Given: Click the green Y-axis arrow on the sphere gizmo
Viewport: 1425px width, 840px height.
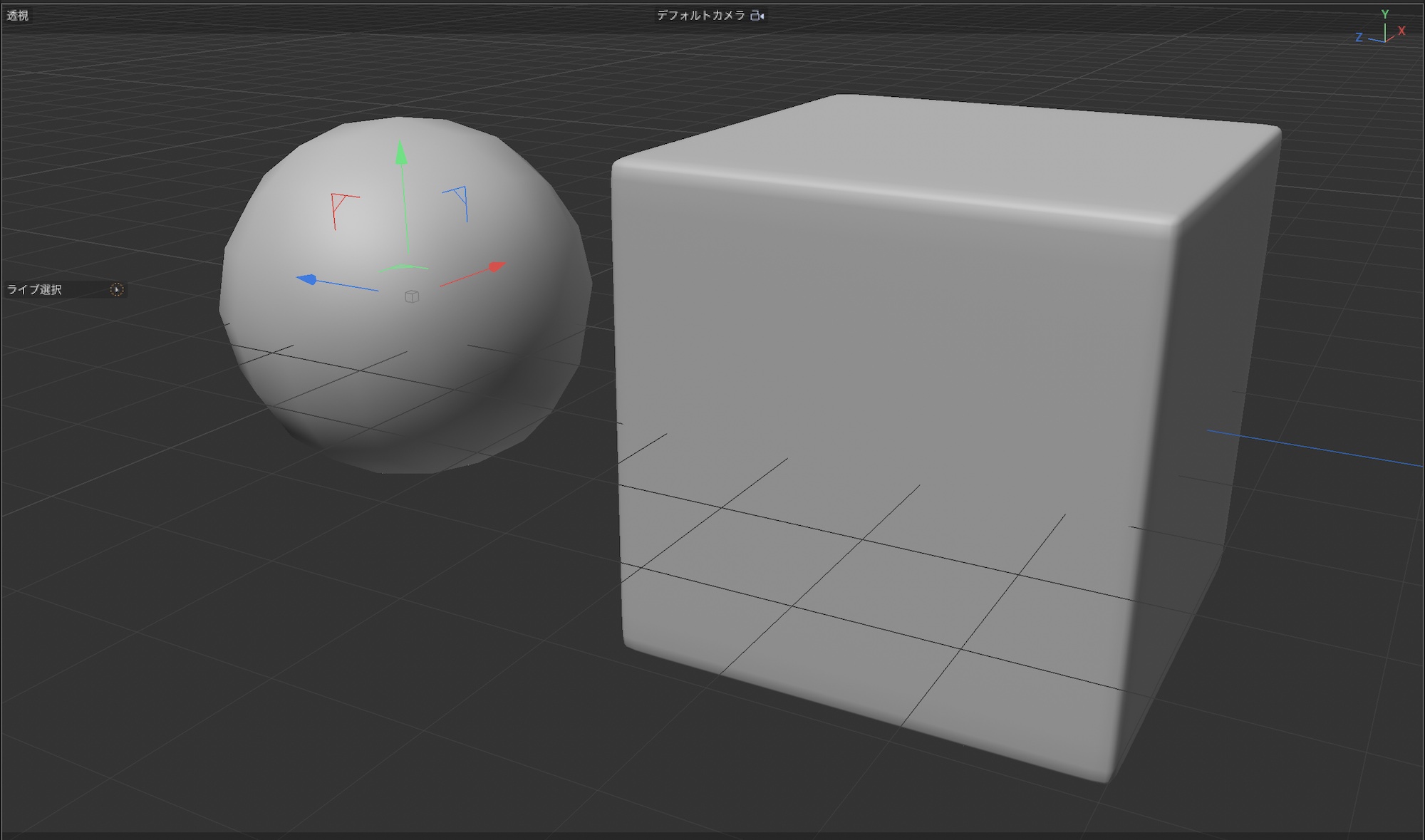Looking at the screenshot, I should tap(401, 152).
